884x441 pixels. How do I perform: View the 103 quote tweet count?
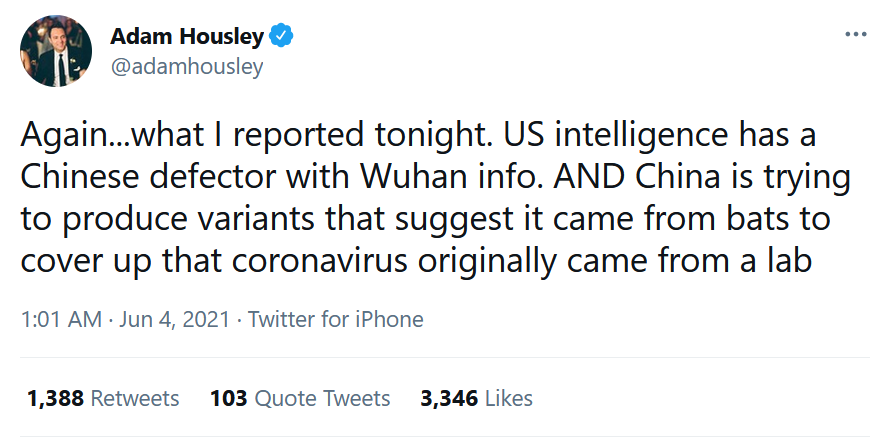coord(228,398)
